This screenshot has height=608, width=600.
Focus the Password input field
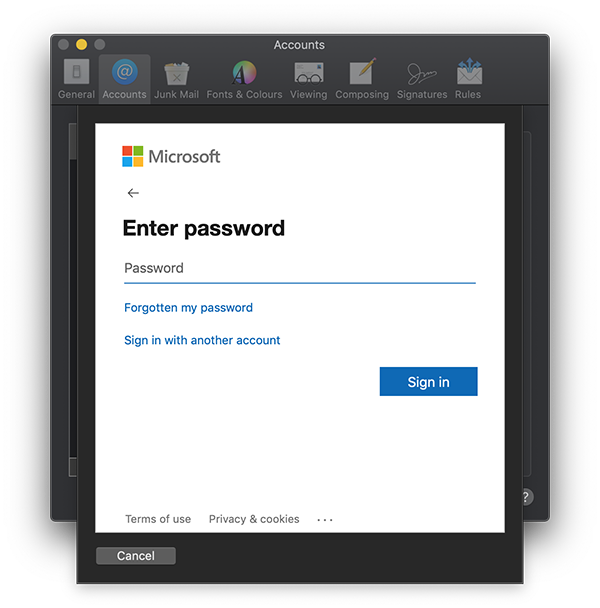click(x=300, y=268)
